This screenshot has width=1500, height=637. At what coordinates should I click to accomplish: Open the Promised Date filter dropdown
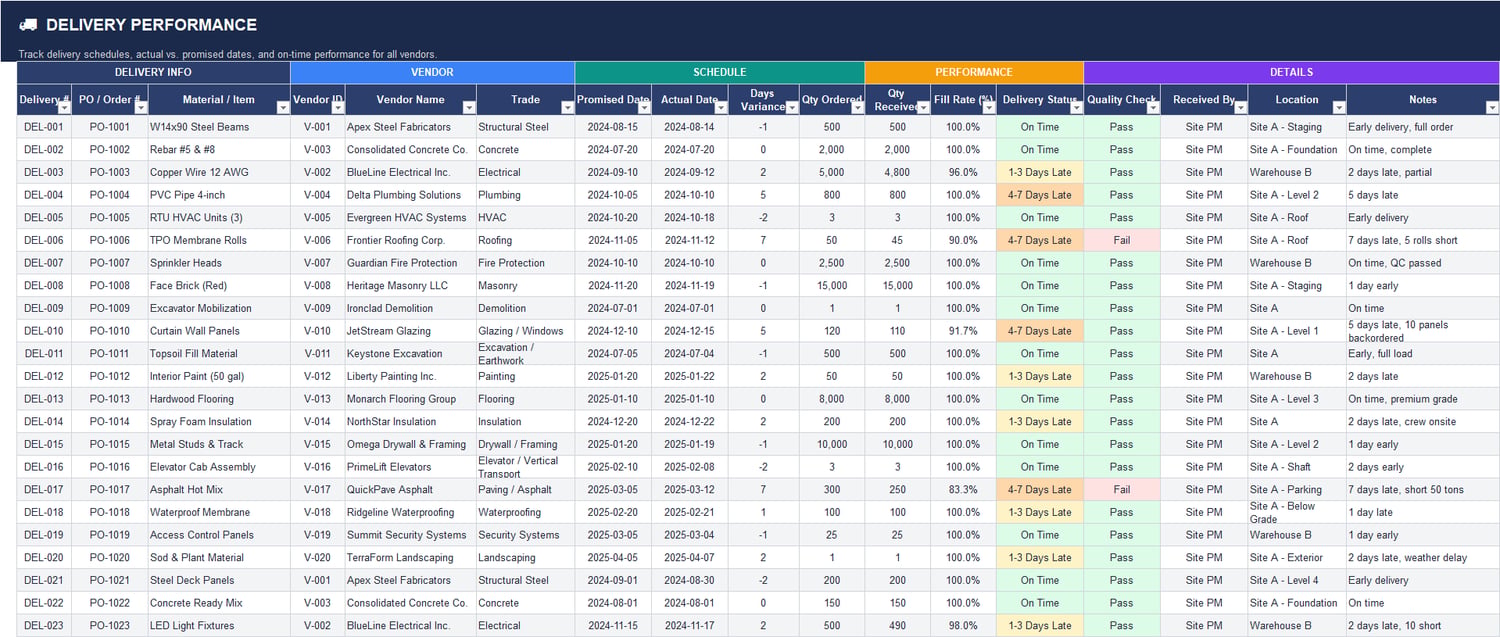[644, 107]
